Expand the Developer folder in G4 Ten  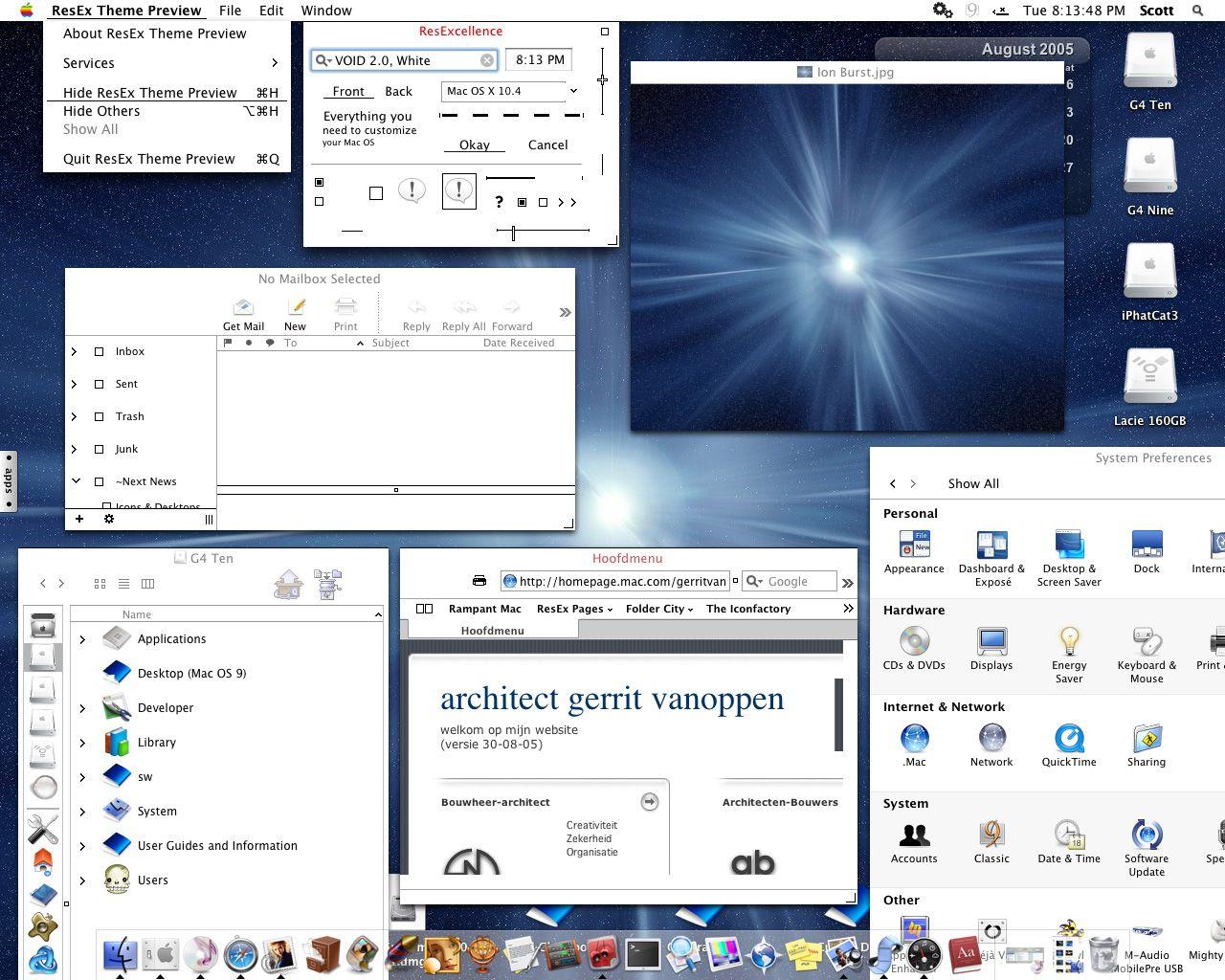(82, 708)
